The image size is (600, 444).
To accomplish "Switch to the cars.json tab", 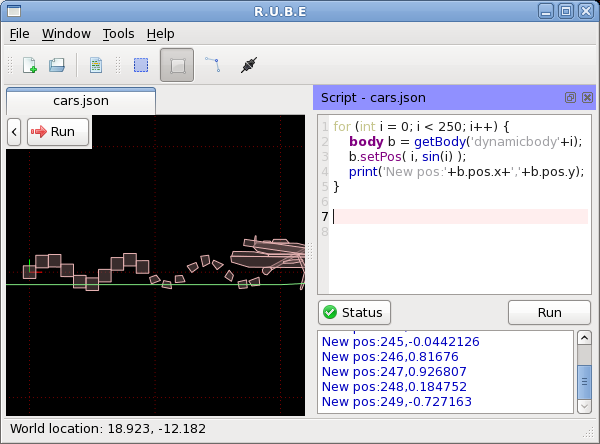I will 81,100.
